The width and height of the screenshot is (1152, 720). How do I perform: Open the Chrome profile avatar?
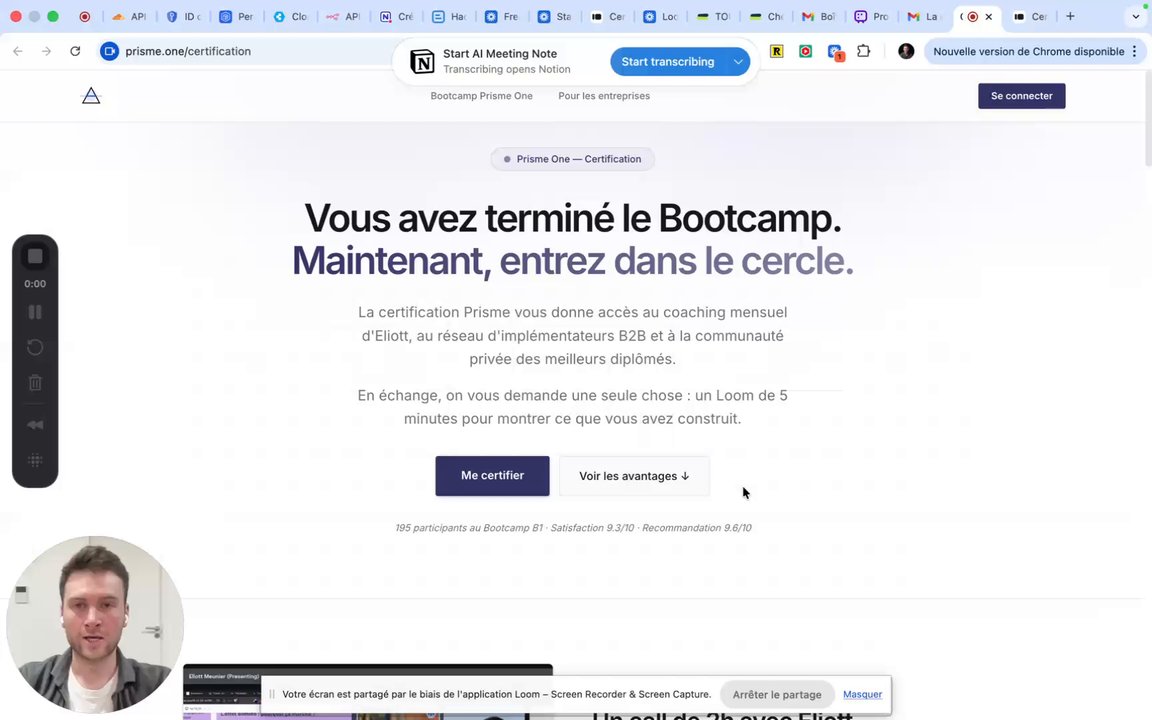pyautogui.click(x=906, y=51)
